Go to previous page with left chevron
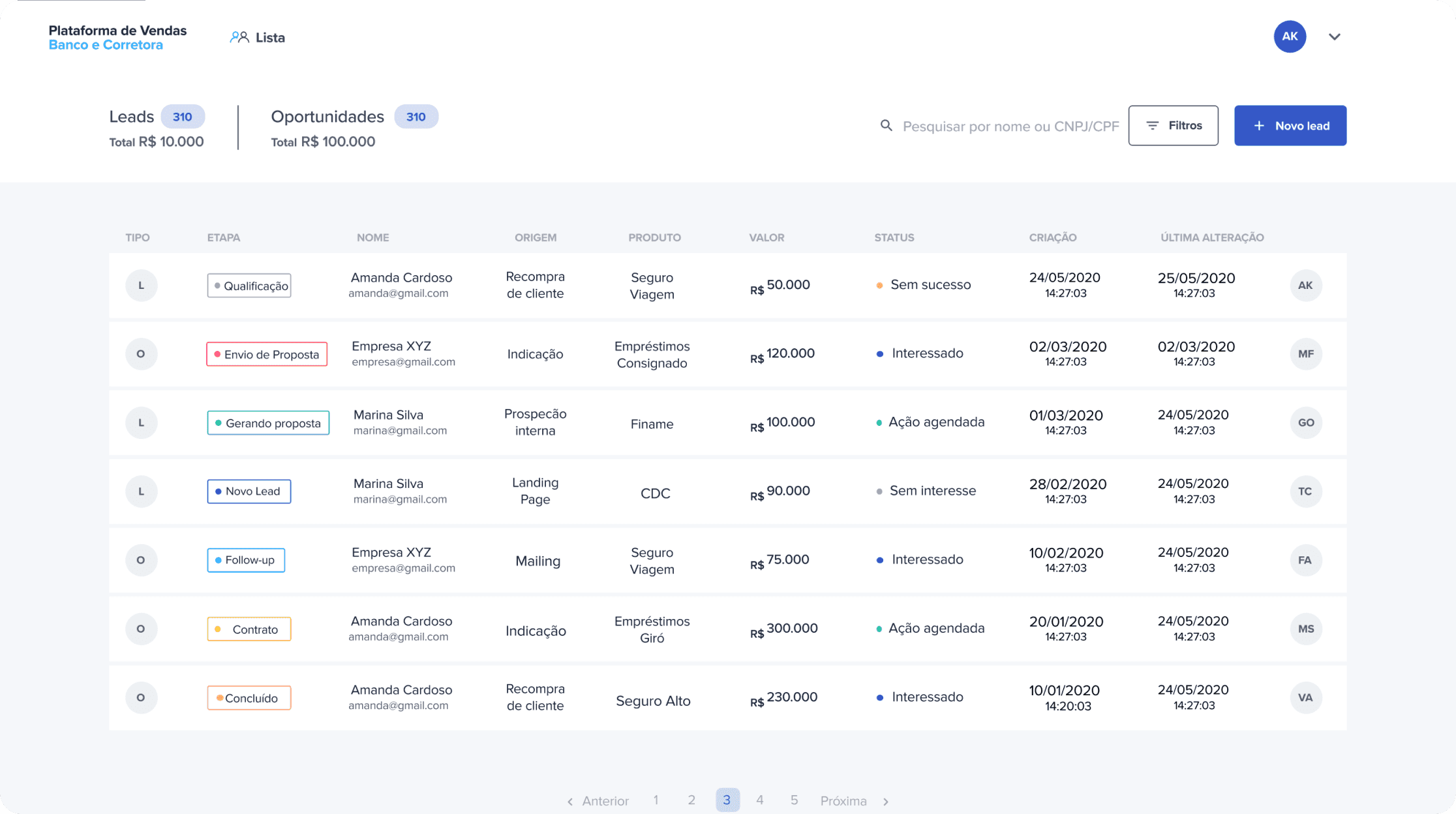 [x=570, y=801]
